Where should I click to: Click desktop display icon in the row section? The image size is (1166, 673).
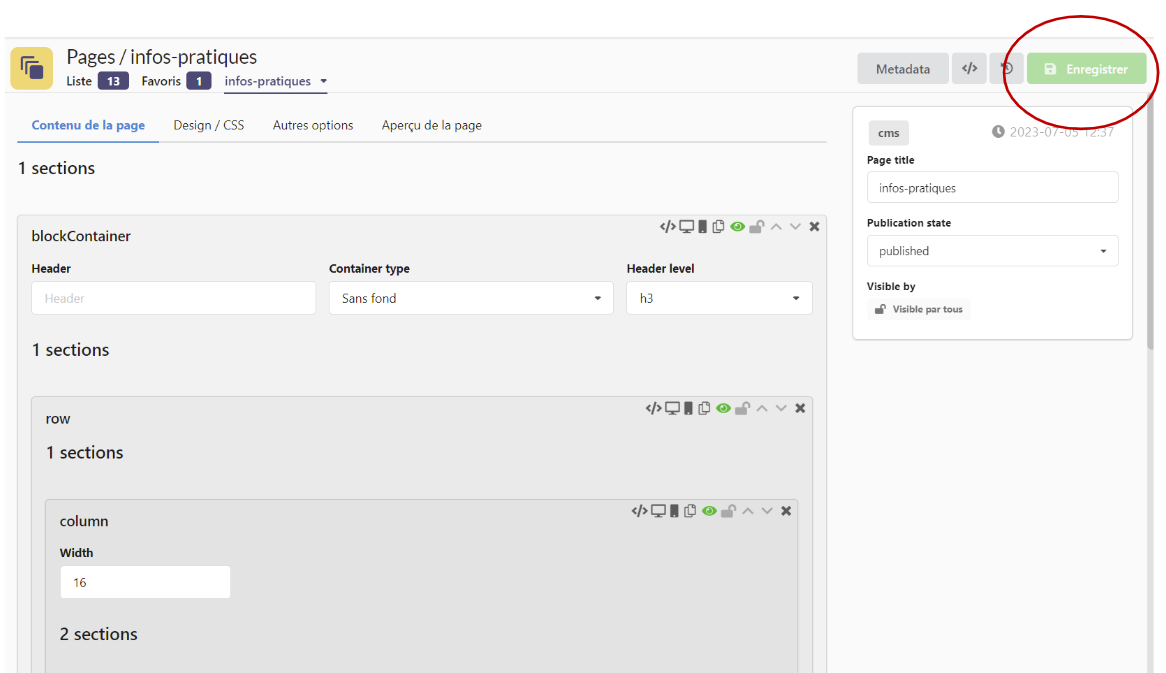(x=673, y=408)
